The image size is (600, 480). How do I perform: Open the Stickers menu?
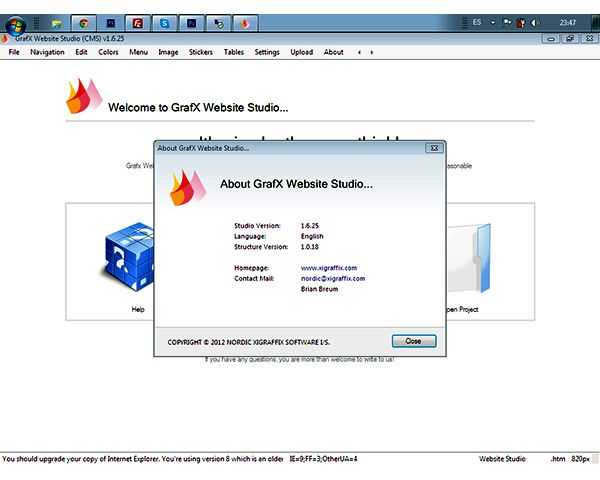pyautogui.click(x=201, y=52)
